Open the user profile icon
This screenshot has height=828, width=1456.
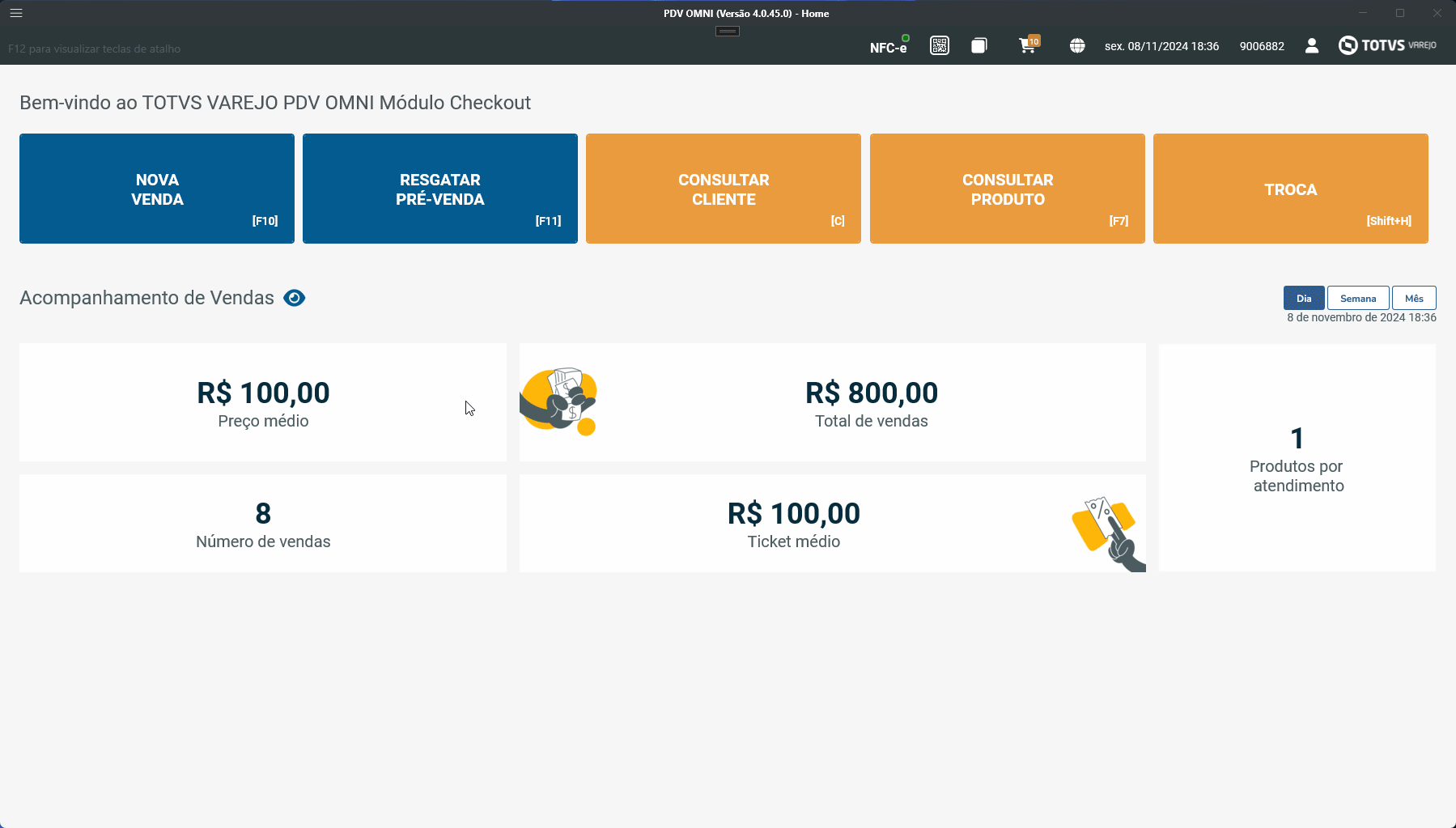(1312, 46)
